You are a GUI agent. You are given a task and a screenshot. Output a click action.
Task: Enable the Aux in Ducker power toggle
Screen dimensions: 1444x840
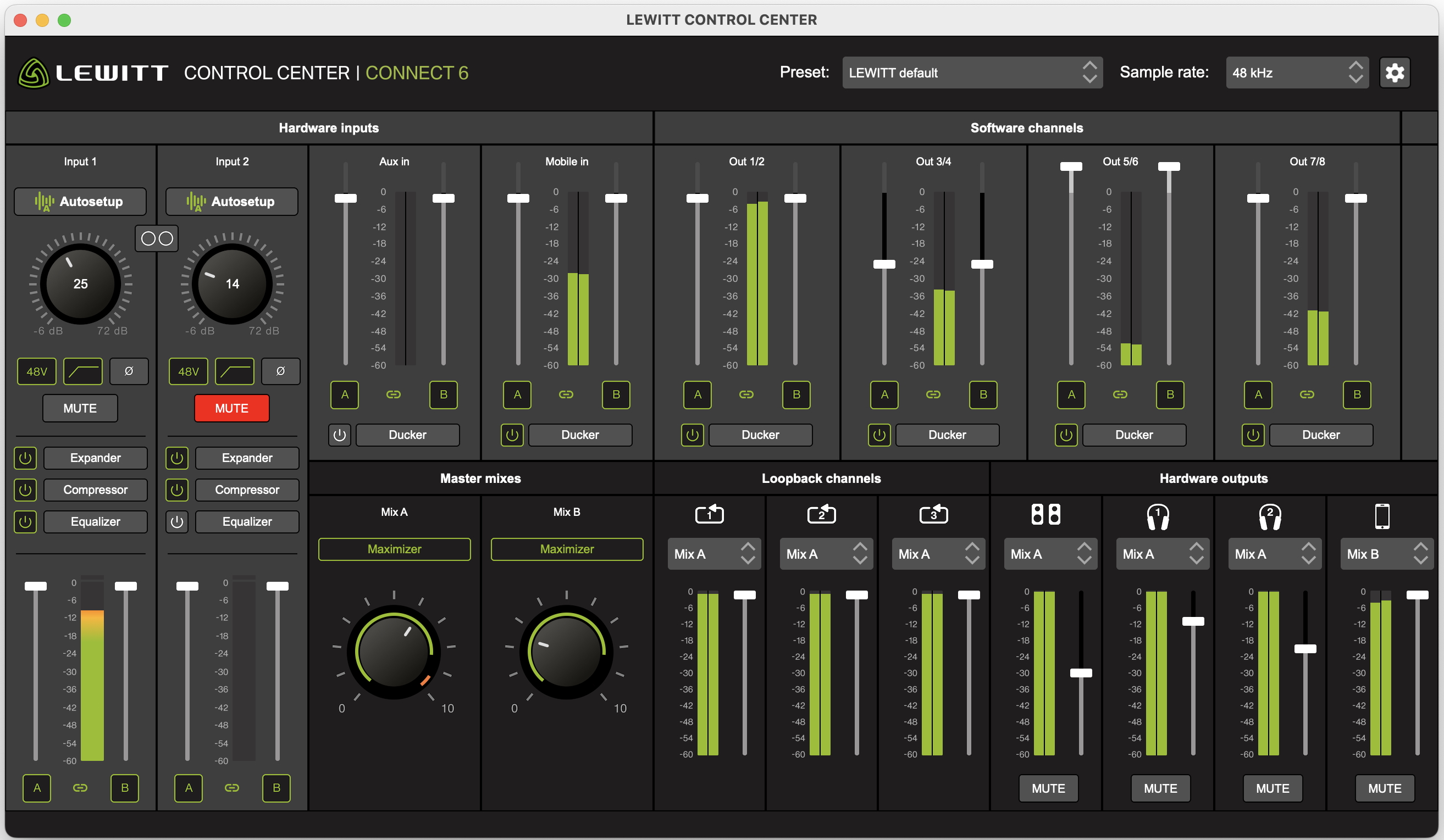click(339, 435)
